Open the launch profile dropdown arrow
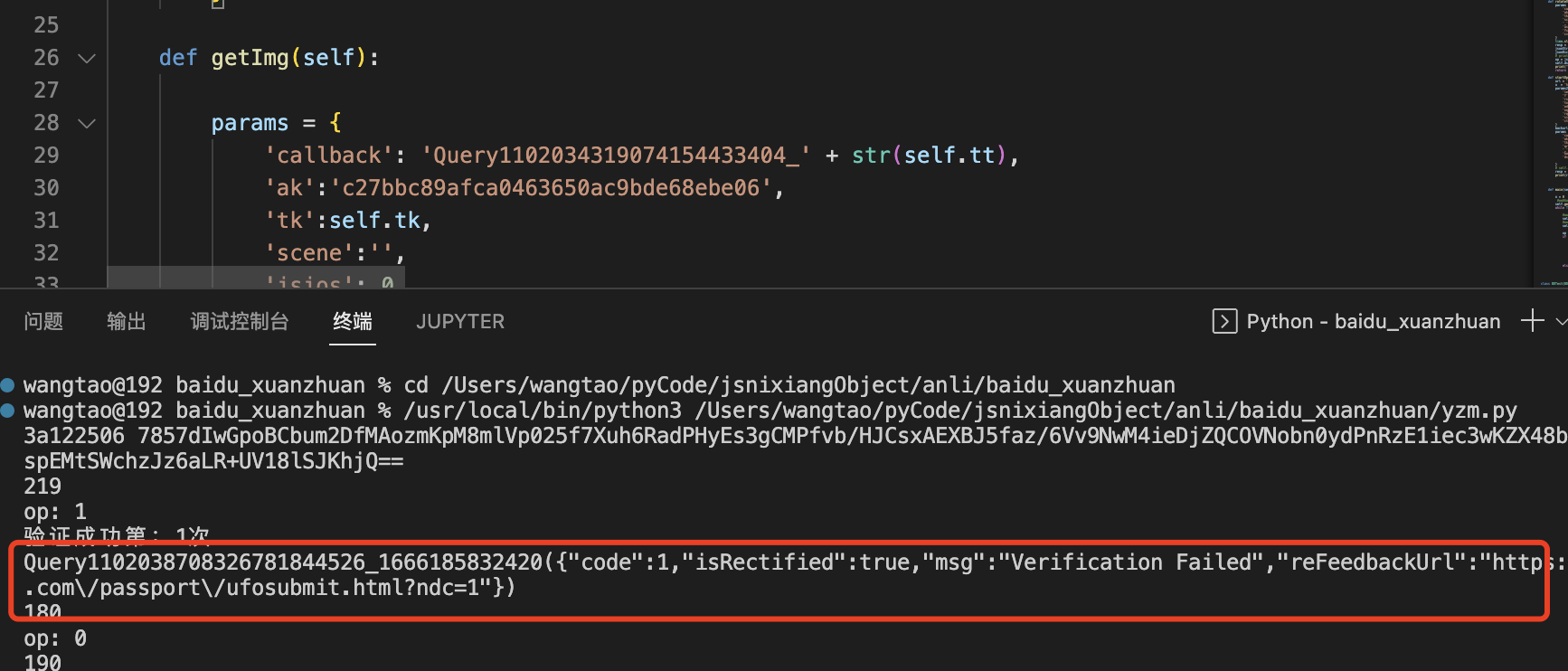Image resolution: width=1568 pixels, height=671 pixels. click(x=1561, y=321)
